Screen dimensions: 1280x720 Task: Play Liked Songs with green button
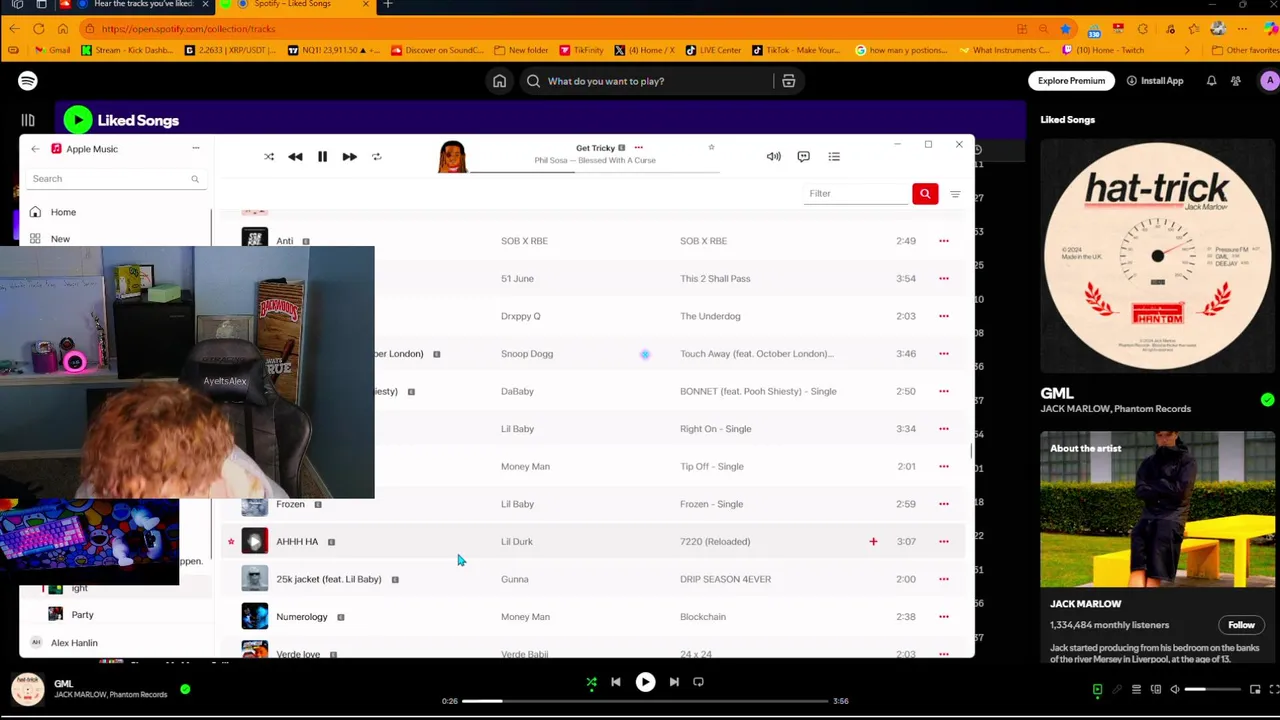point(78,120)
